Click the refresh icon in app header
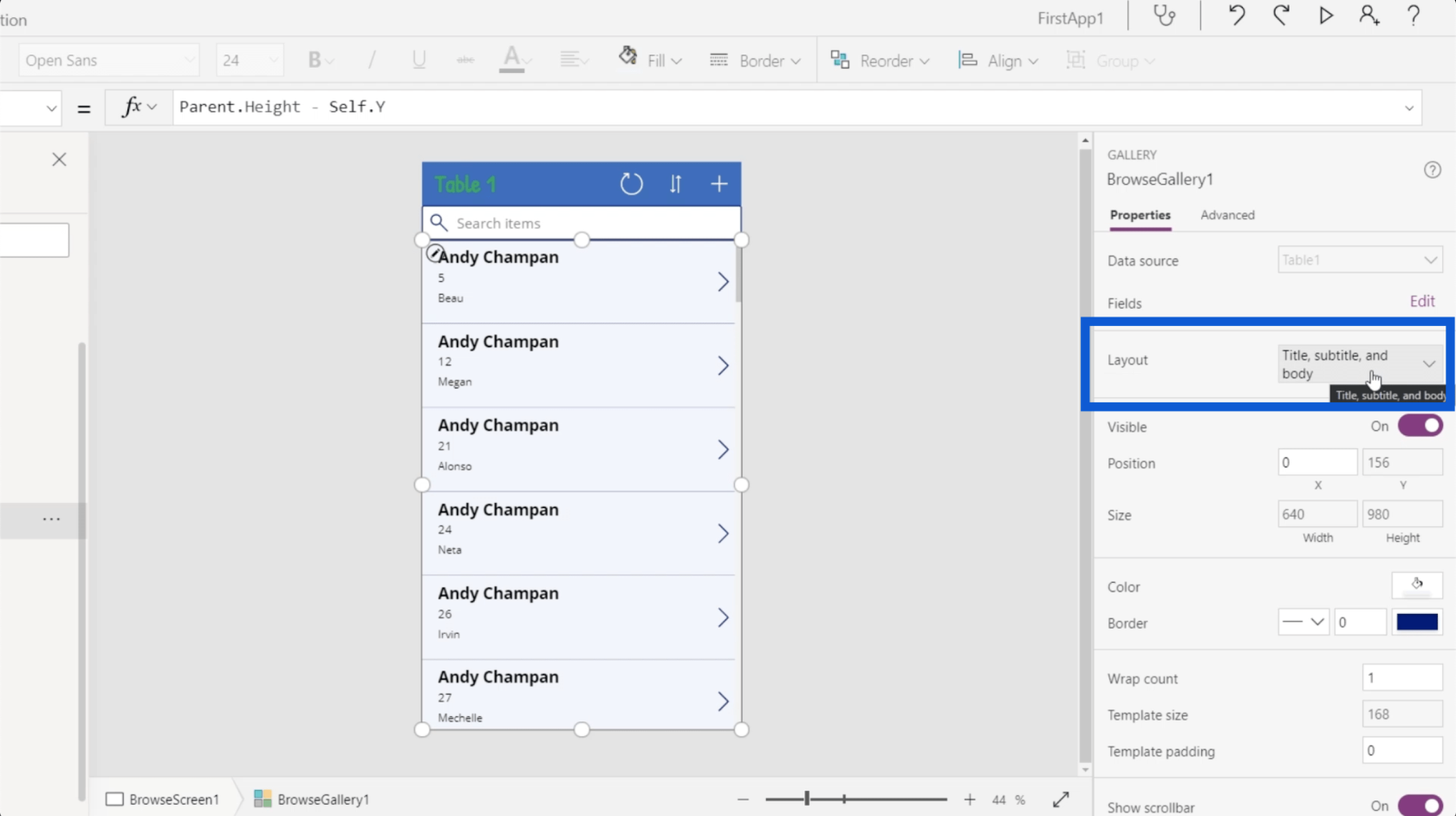 tap(632, 184)
